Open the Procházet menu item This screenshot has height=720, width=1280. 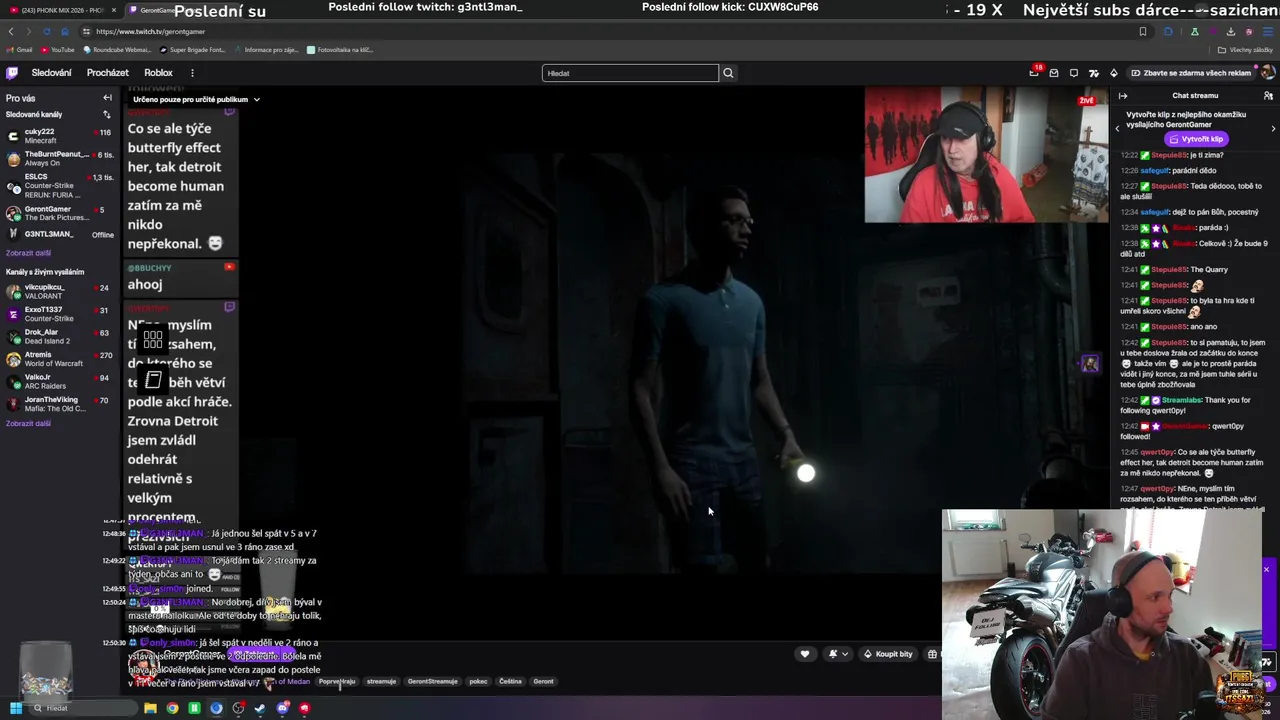(107, 73)
